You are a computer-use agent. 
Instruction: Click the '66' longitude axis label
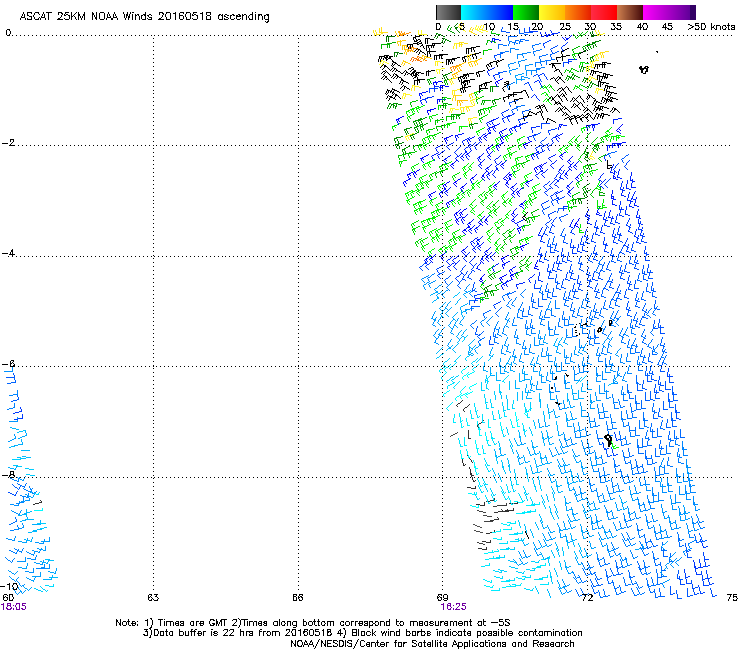point(297,598)
